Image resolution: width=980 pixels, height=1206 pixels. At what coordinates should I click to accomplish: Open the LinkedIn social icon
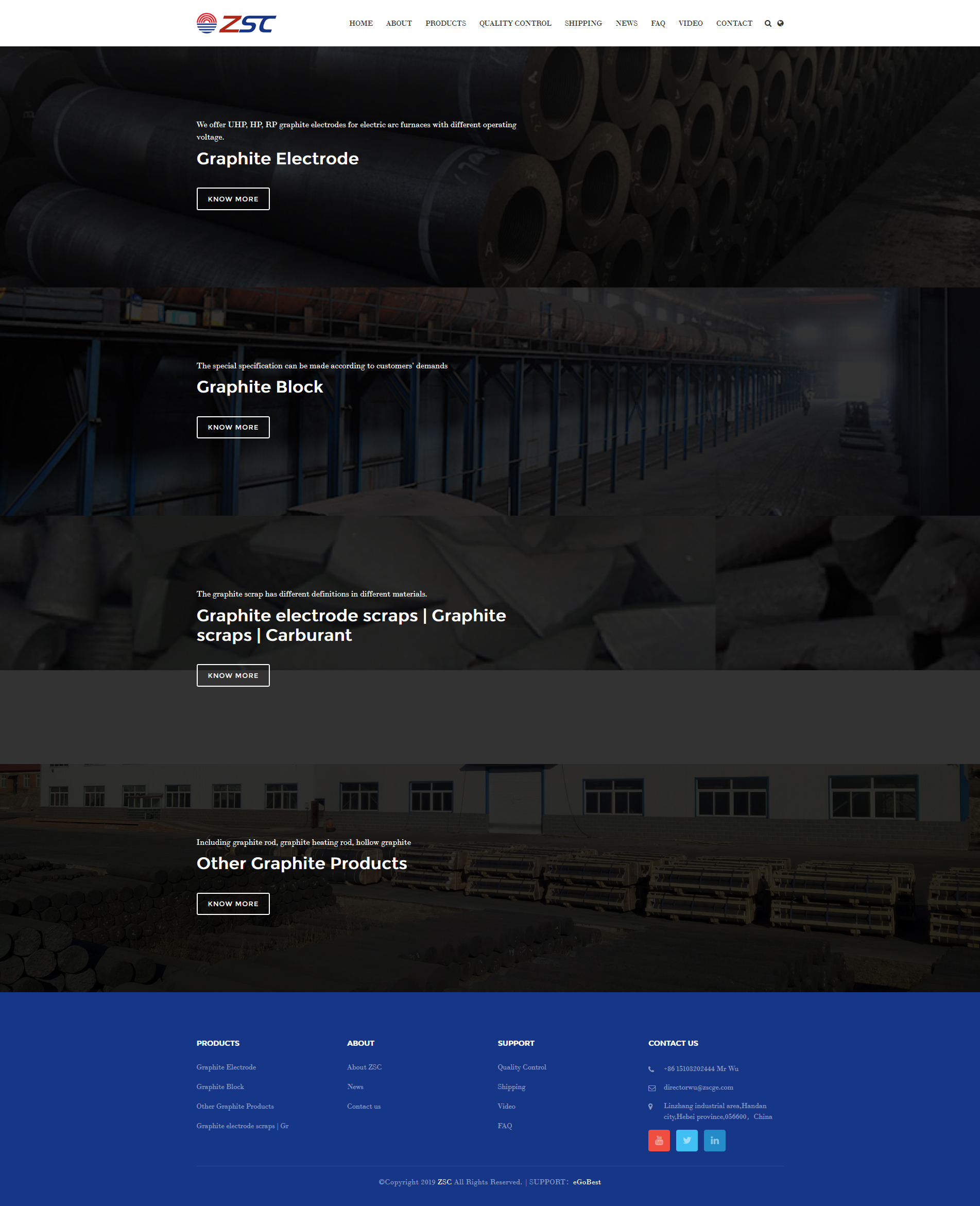(x=714, y=1140)
